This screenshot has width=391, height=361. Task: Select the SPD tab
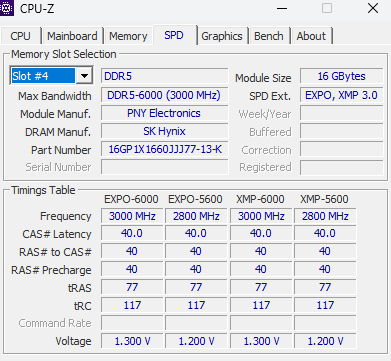[174, 35]
